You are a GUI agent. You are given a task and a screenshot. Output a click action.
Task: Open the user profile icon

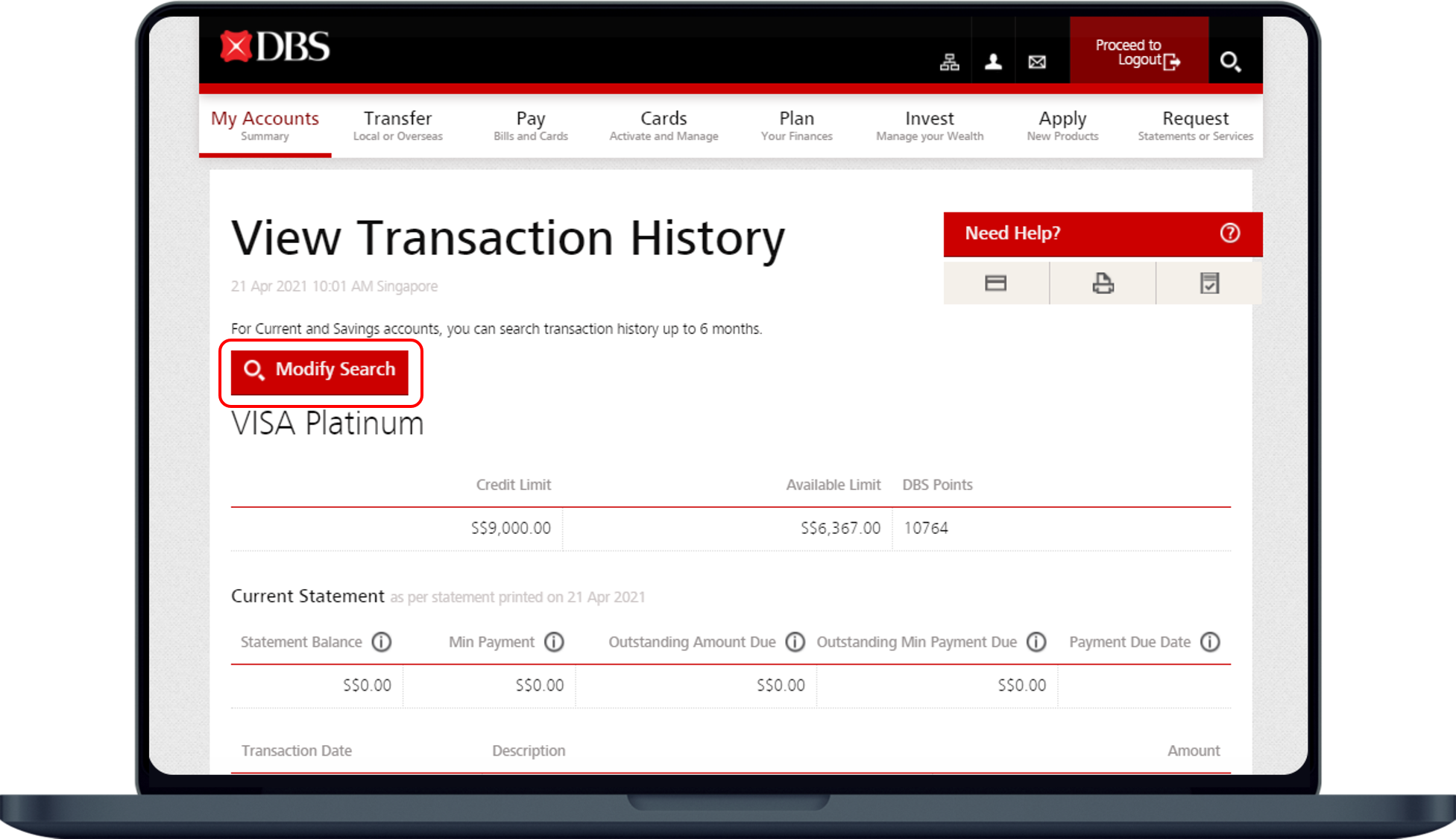pyautogui.click(x=993, y=62)
